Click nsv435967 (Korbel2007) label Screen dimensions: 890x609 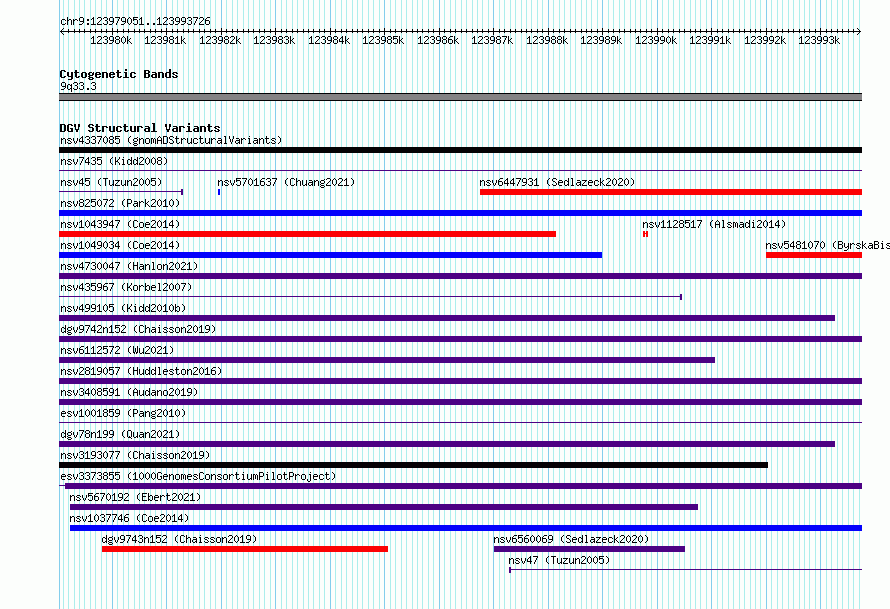126,287
